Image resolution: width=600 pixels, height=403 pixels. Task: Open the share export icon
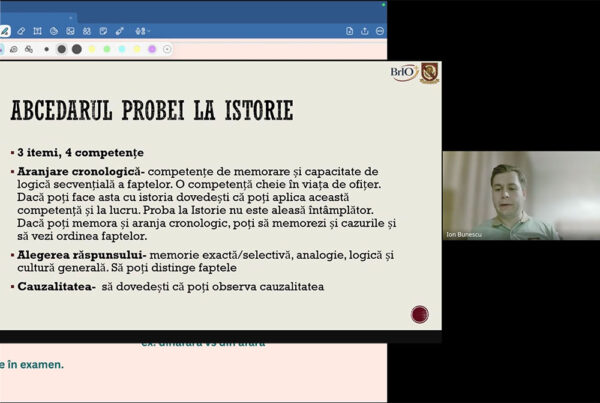[364, 31]
